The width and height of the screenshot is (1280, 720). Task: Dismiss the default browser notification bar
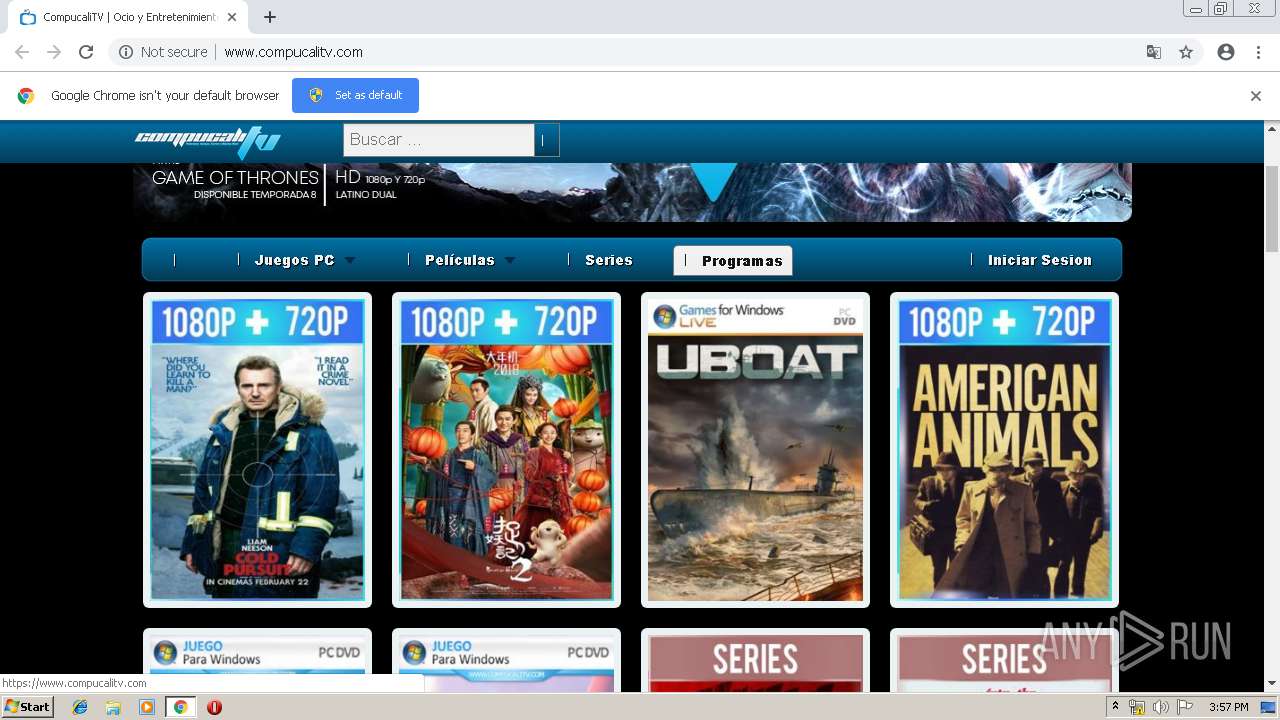coord(1256,96)
